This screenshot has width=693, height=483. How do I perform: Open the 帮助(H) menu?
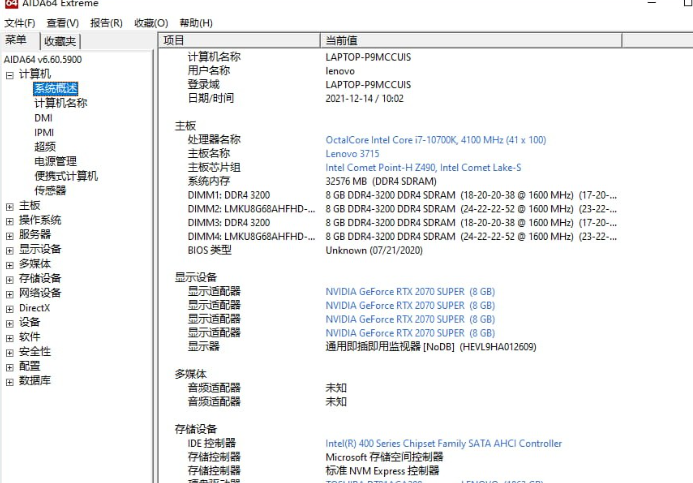(x=196, y=23)
